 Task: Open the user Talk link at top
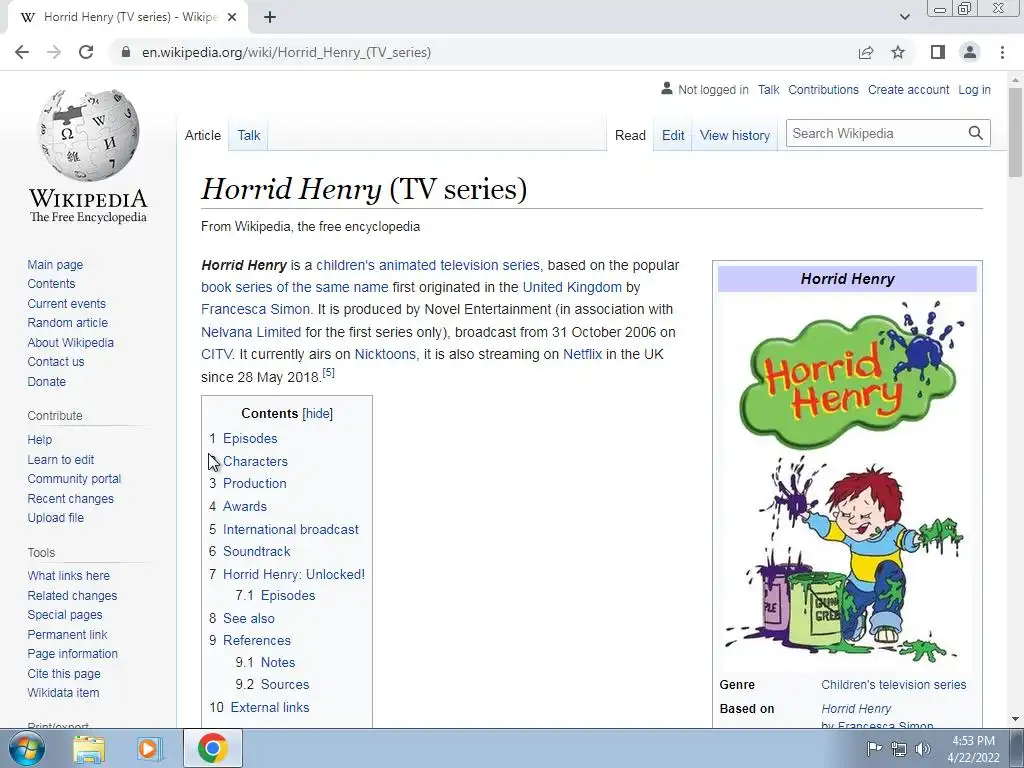pos(769,89)
